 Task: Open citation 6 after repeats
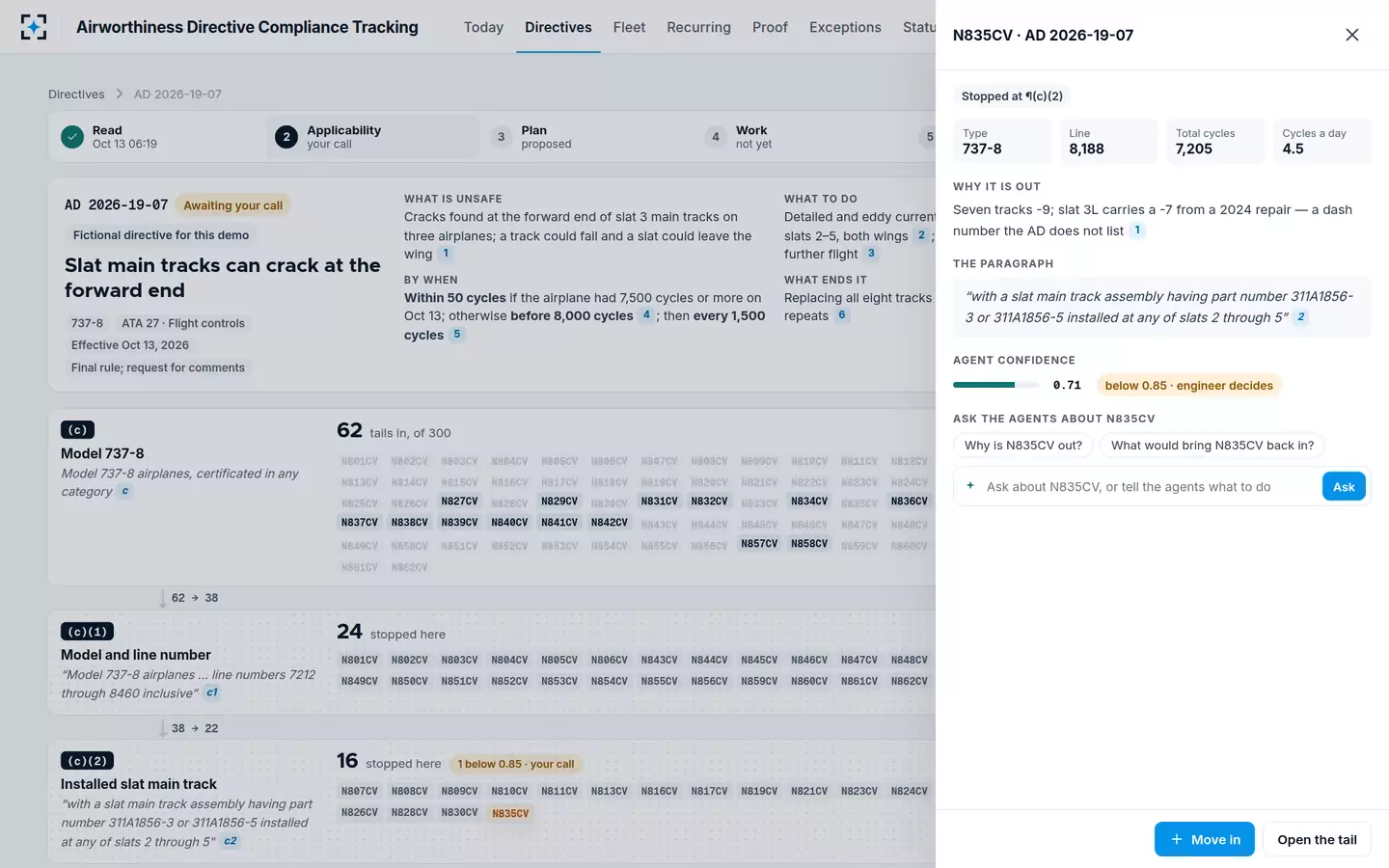click(842, 315)
